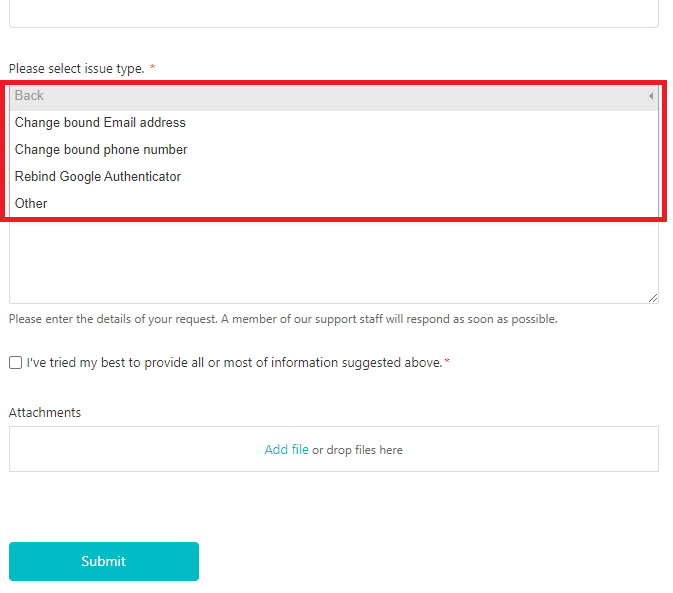Select Change bound Email address option
This screenshot has width=673, height=593.
click(100, 123)
